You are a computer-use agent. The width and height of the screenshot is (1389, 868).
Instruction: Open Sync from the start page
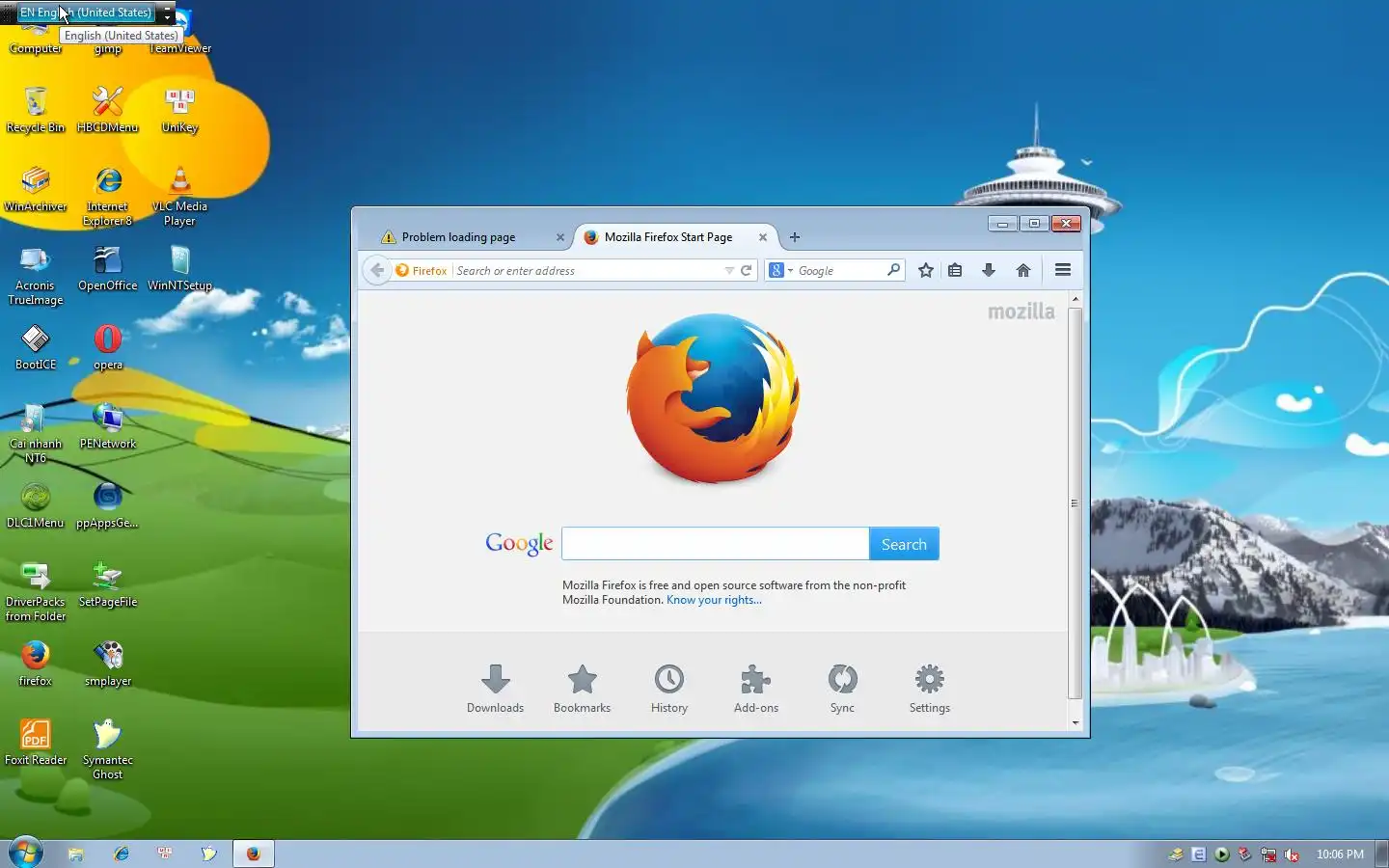click(842, 689)
